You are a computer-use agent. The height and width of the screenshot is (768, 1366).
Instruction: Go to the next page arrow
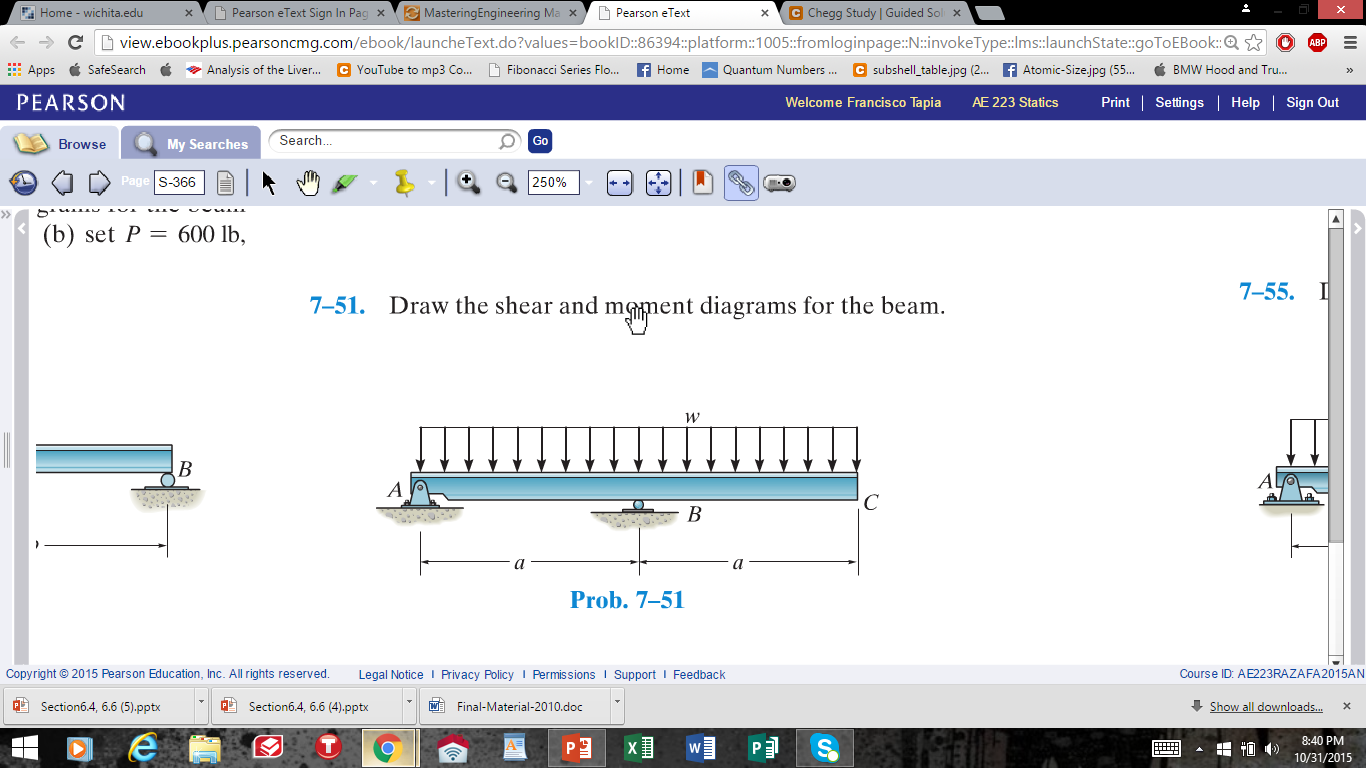coord(99,183)
